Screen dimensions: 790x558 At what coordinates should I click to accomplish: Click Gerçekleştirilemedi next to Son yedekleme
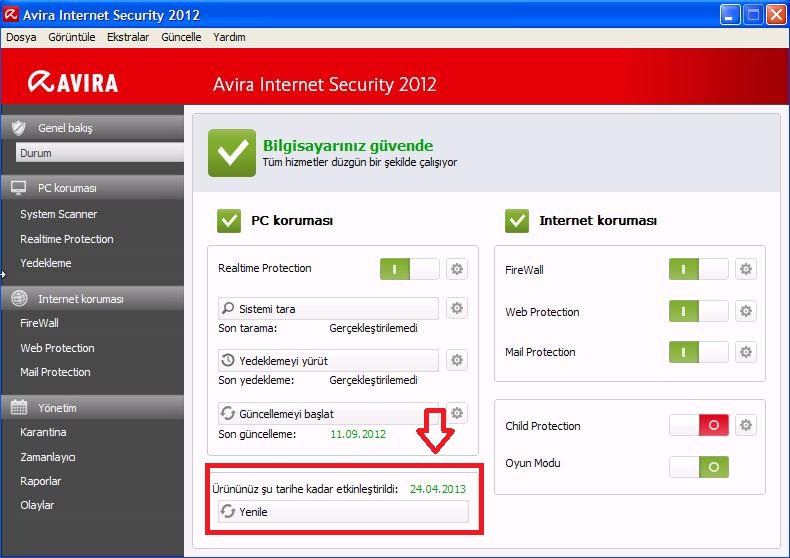point(373,380)
